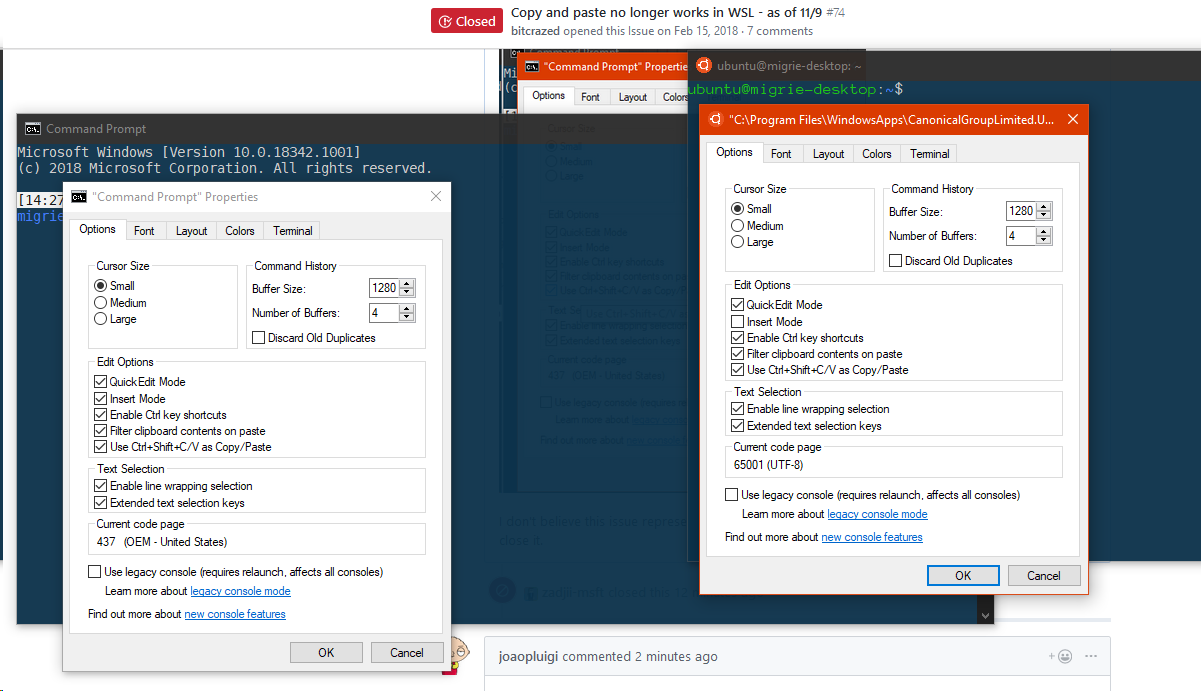Click scroll-down arrow of Command Prompt window

tap(986, 615)
